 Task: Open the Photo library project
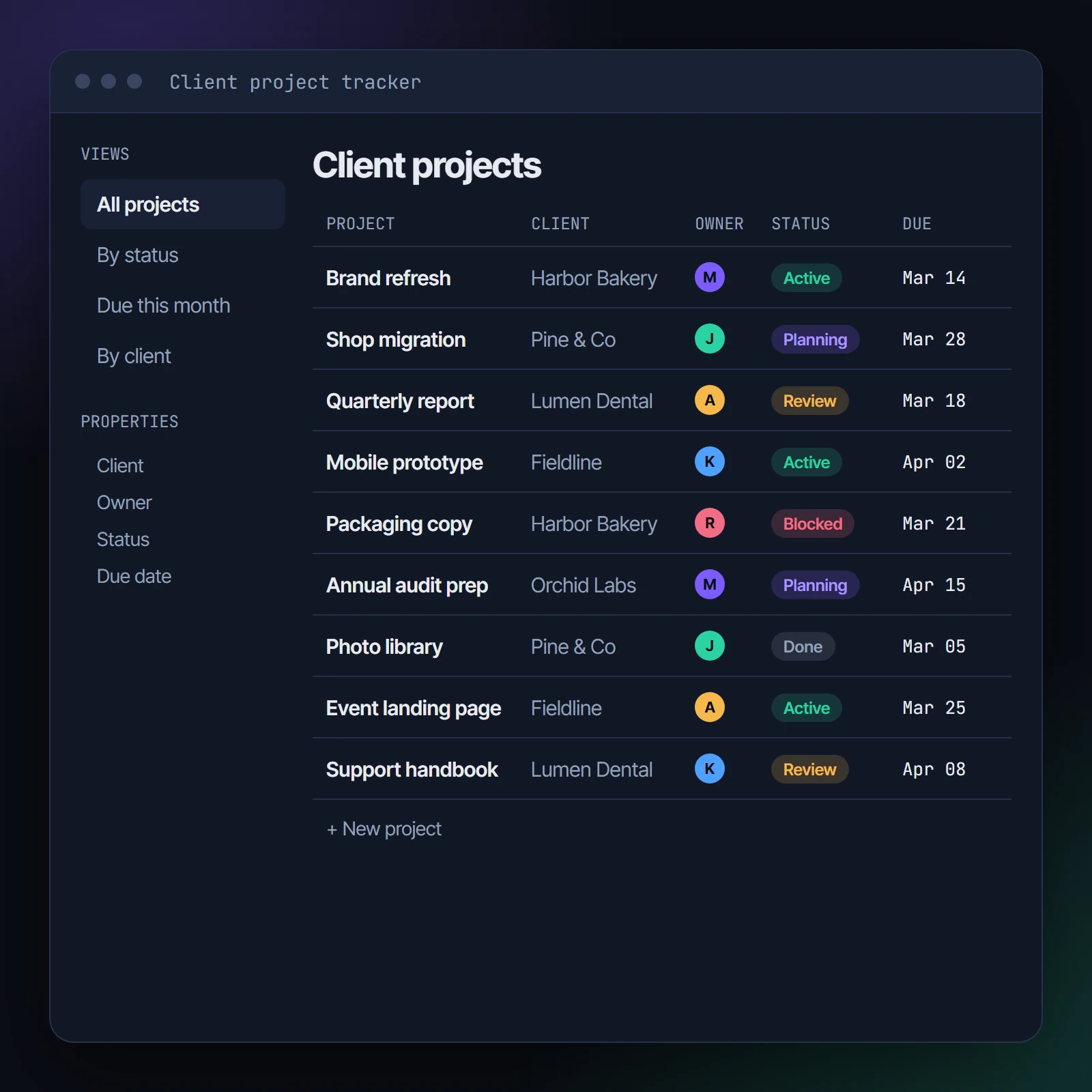tap(384, 646)
